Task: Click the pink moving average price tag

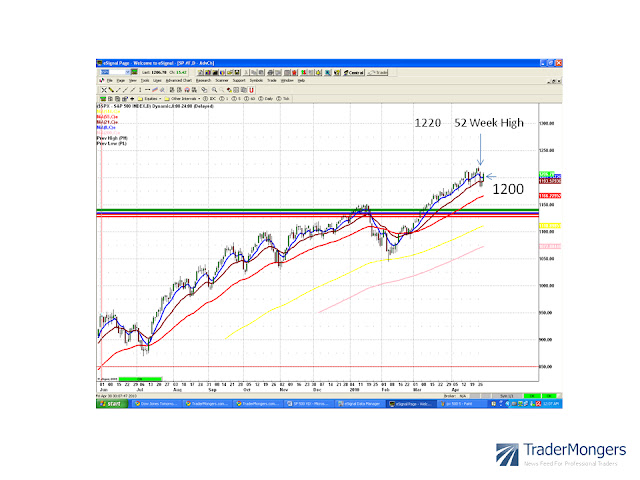Action: click(x=550, y=247)
